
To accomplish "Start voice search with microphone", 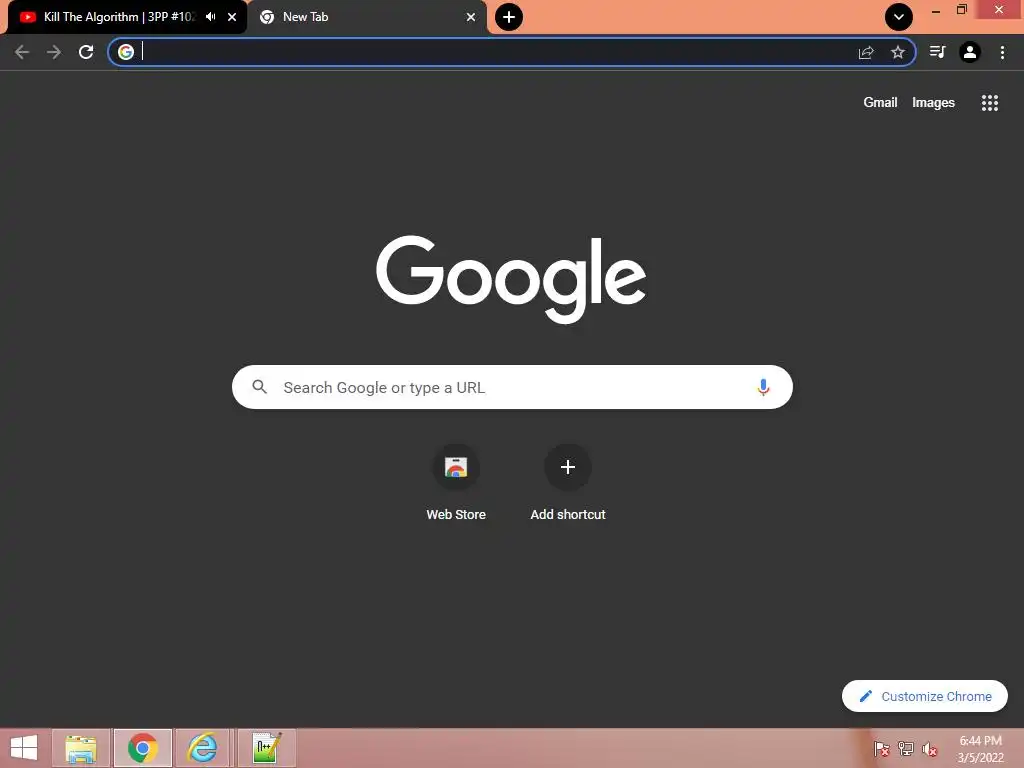I will tap(763, 387).
